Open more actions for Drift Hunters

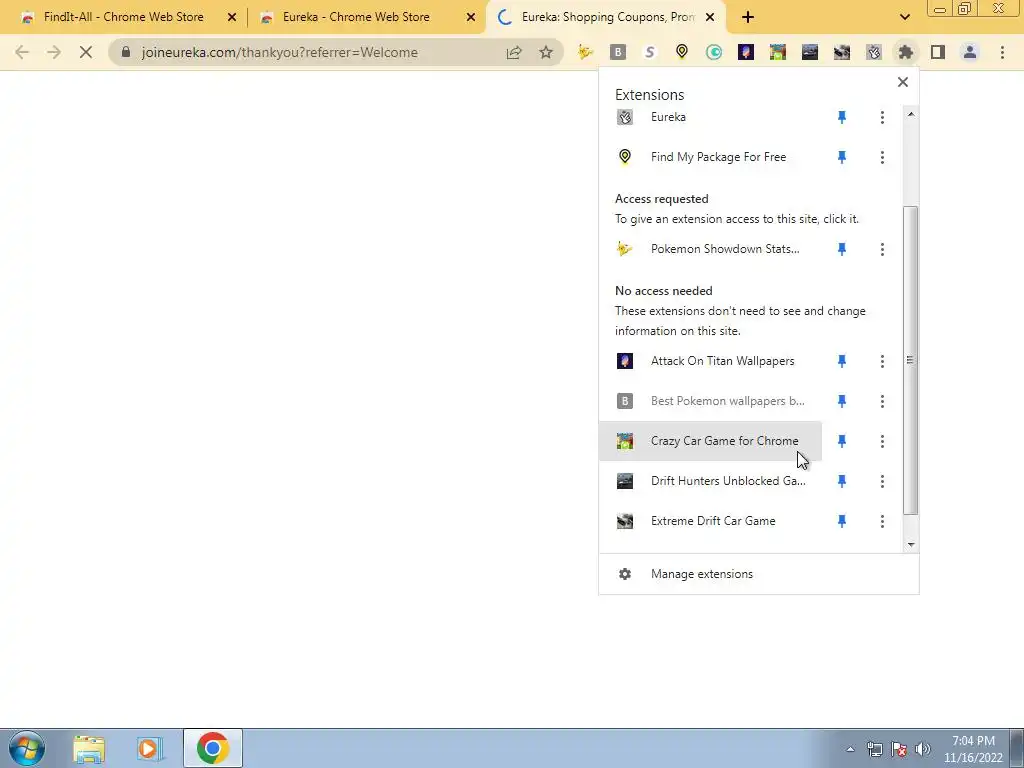(882, 481)
